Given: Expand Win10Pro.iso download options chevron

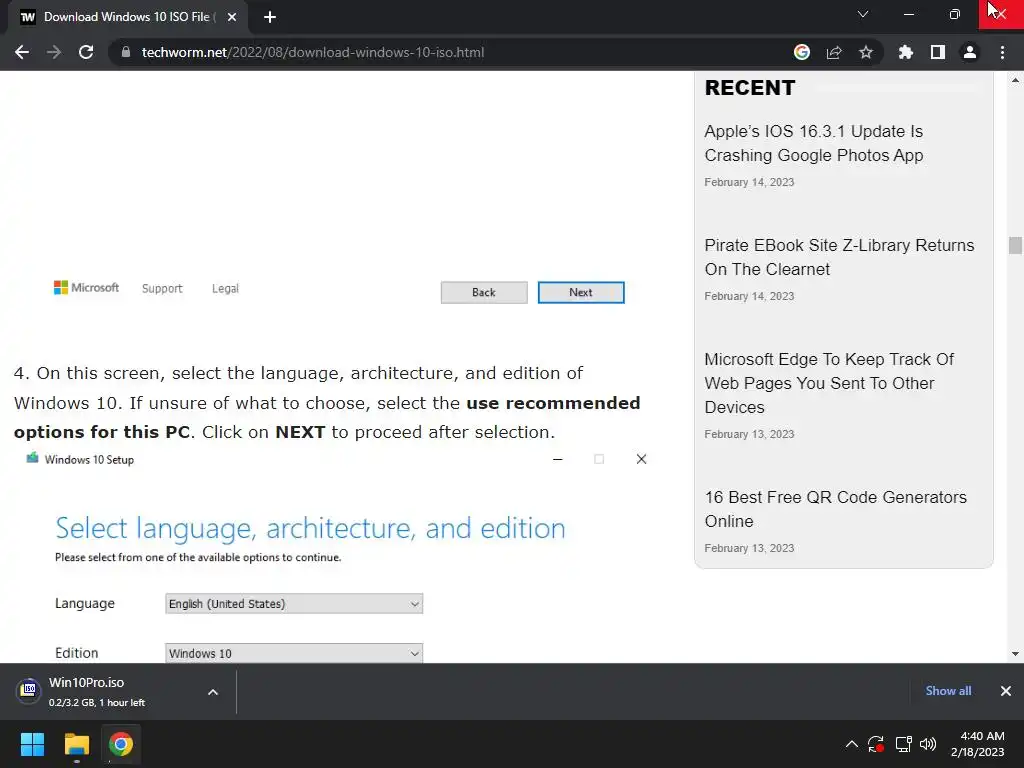Looking at the screenshot, I should tap(213, 692).
